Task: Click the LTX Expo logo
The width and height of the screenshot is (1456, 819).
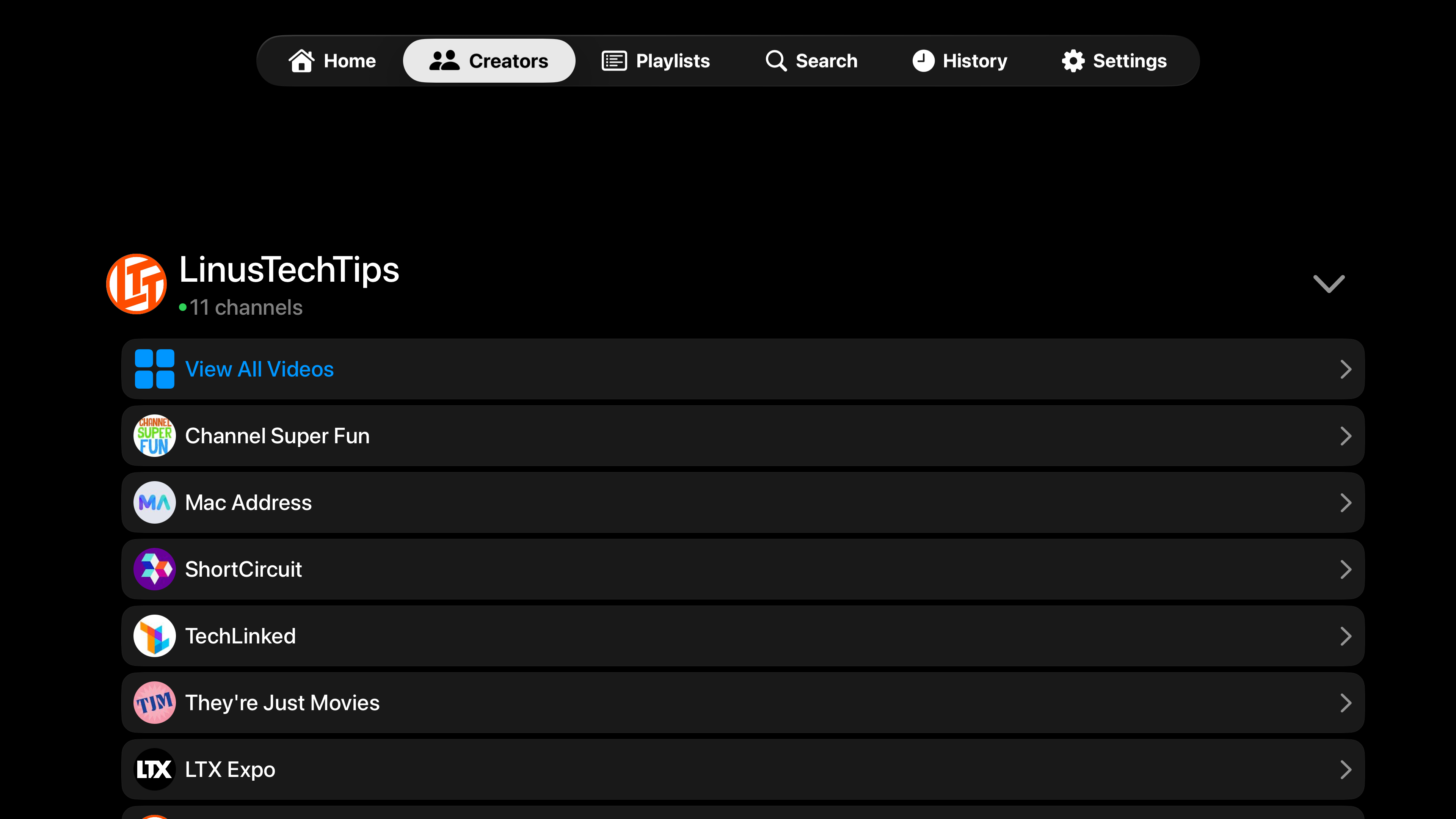Action: coord(154,769)
